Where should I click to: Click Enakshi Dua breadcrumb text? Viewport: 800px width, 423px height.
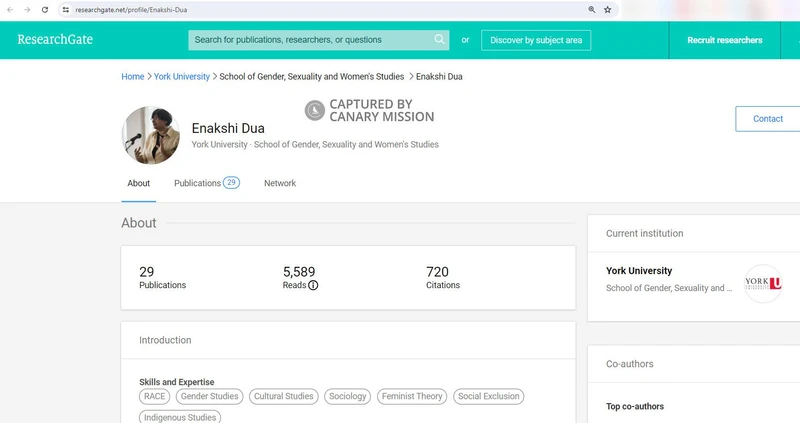pos(439,77)
